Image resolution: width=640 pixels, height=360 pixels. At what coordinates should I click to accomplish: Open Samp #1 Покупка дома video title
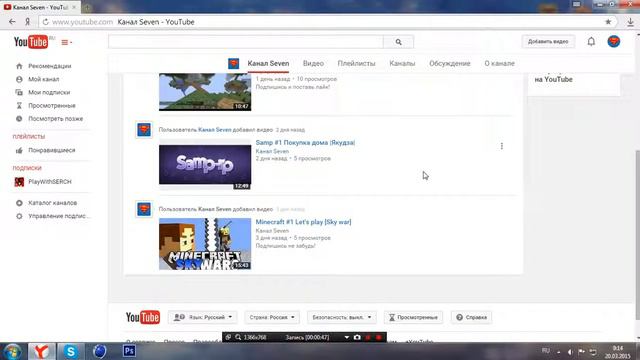305,142
